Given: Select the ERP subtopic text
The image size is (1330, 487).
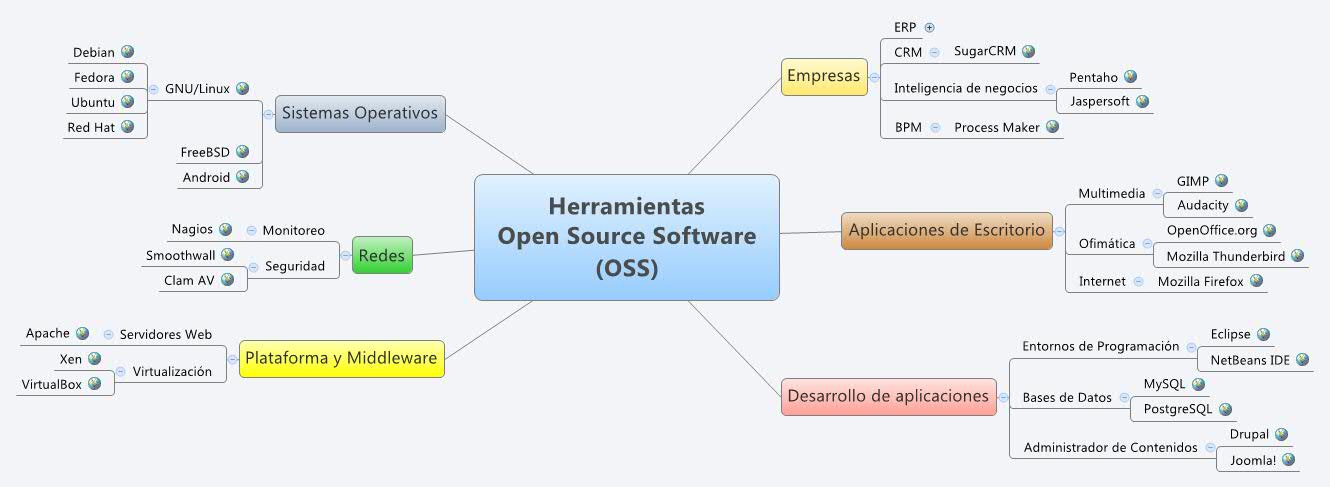Looking at the screenshot, I should click(905, 27).
